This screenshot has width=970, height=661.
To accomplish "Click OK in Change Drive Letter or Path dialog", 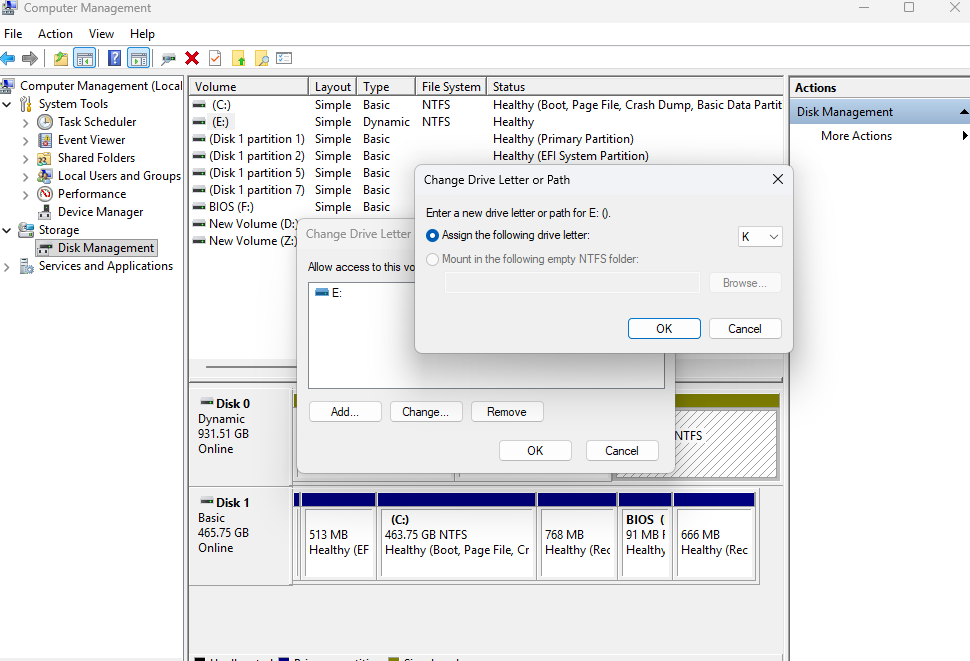I will point(664,329).
